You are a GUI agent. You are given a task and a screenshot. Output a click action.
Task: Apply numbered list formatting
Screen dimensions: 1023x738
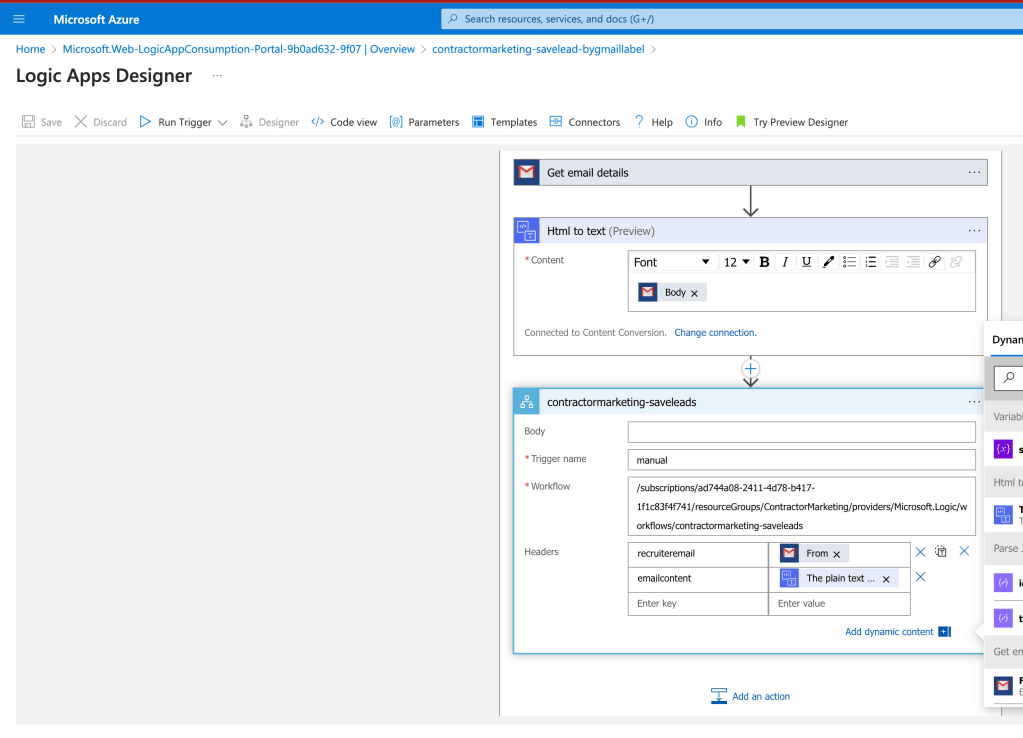click(x=871, y=262)
